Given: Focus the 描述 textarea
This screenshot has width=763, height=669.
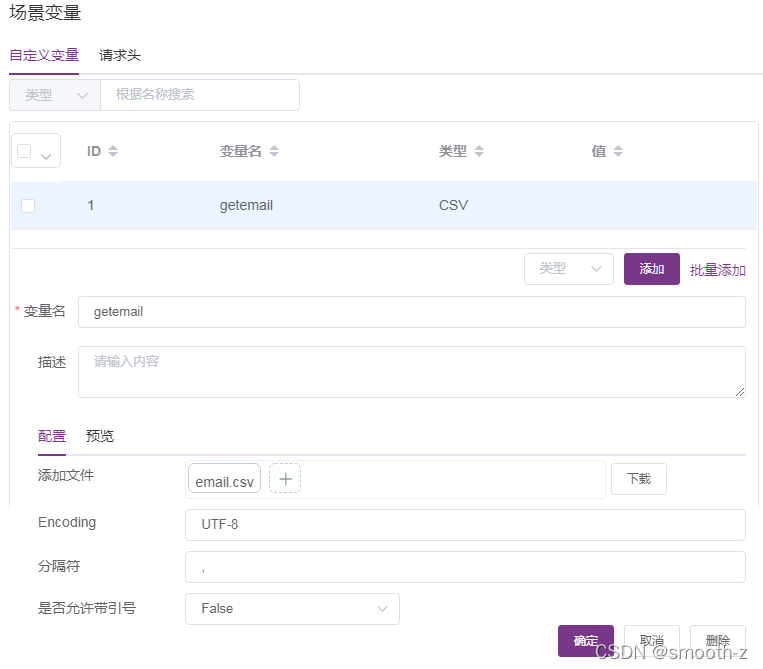Looking at the screenshot, I should [412, 372].
